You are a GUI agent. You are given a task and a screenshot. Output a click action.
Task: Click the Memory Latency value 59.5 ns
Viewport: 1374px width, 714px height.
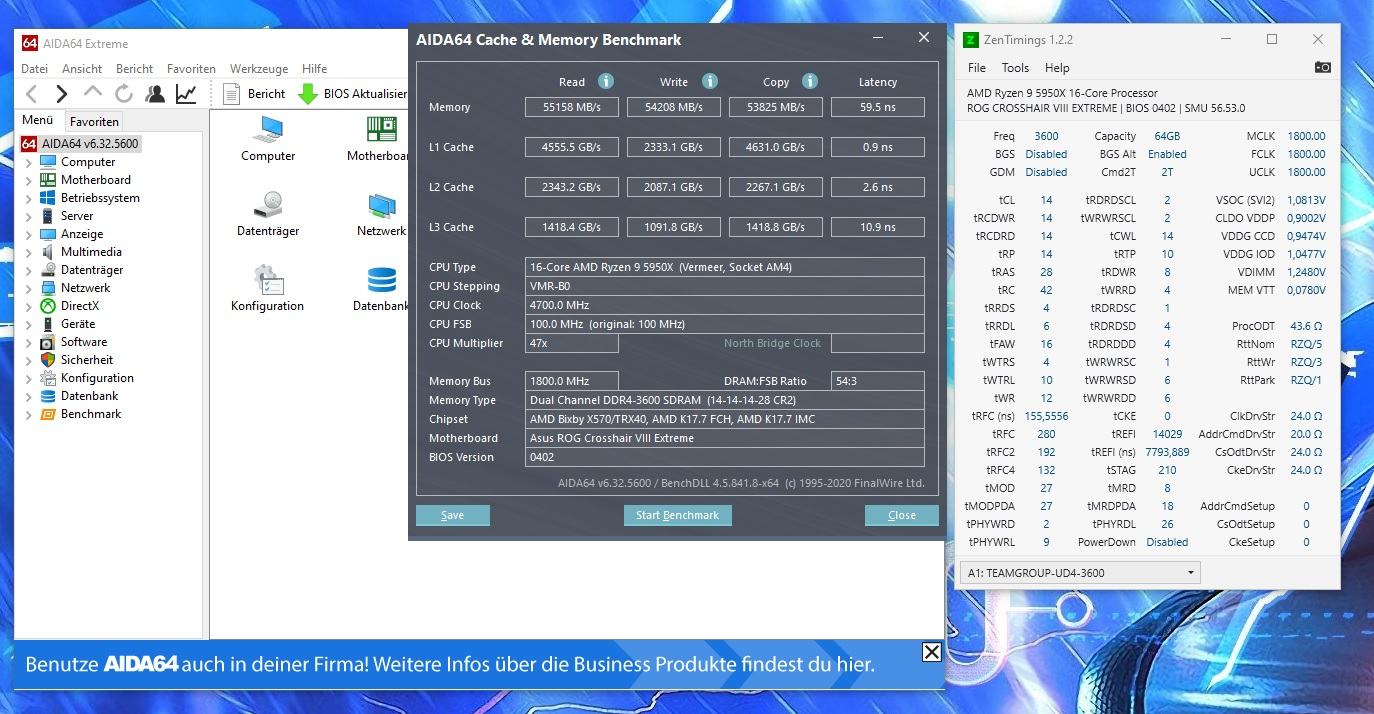pyautogui.click(x=877, y=107)
